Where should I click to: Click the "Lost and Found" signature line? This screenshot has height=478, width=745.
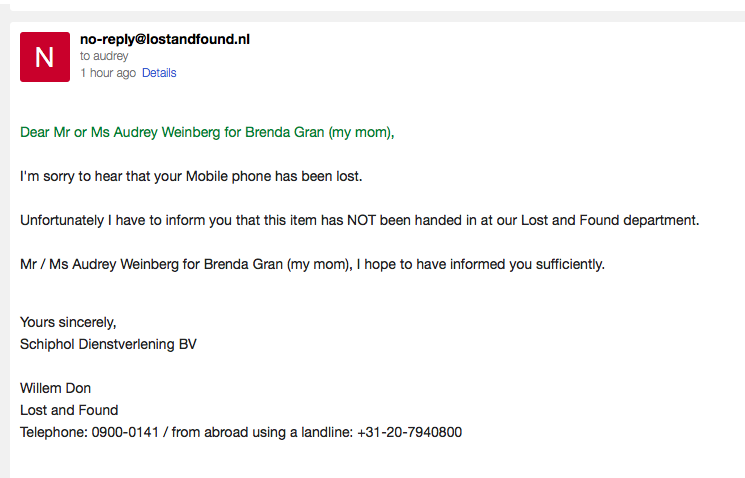pyautogui.click(x=69, y=410)
